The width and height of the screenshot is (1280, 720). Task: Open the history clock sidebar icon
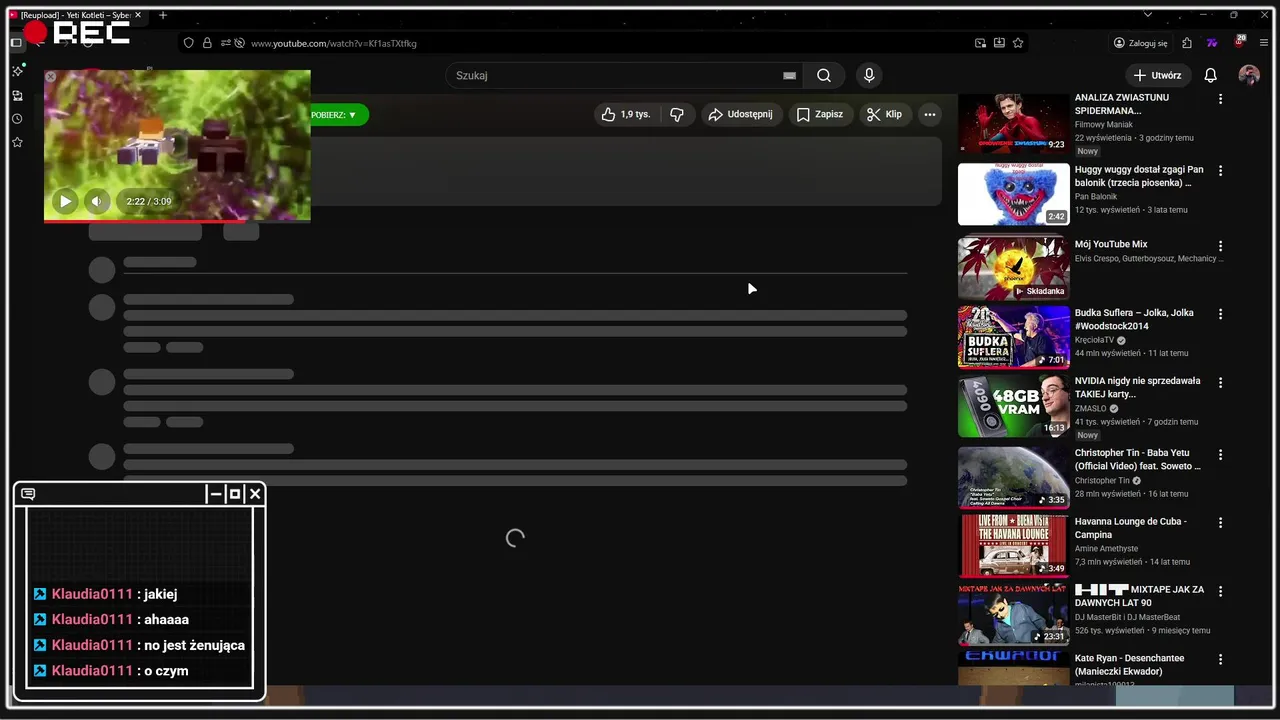pos(17,119)
